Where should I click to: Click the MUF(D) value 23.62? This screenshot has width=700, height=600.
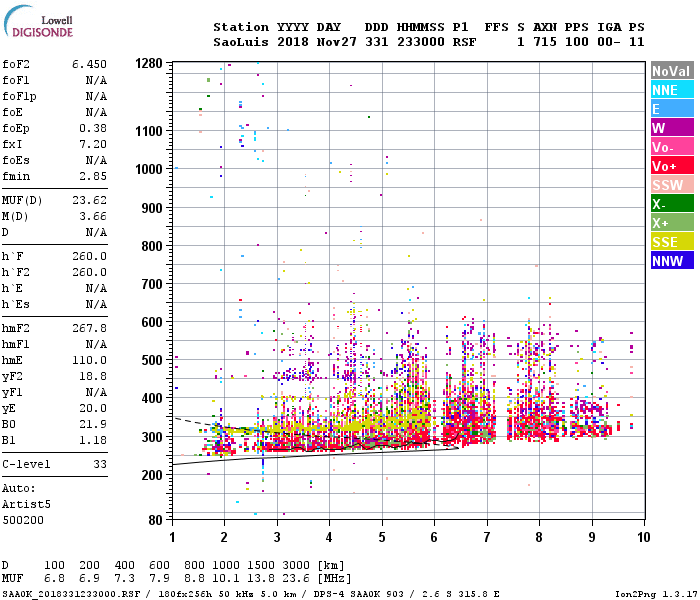point(90,200)
